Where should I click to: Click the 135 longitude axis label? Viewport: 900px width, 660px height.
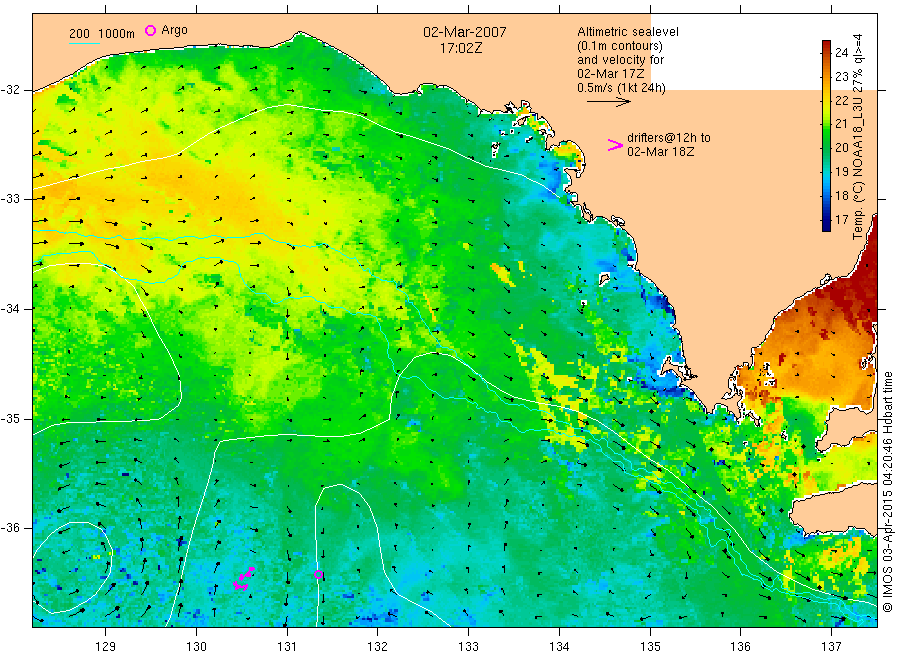click(x=650, y=646)
